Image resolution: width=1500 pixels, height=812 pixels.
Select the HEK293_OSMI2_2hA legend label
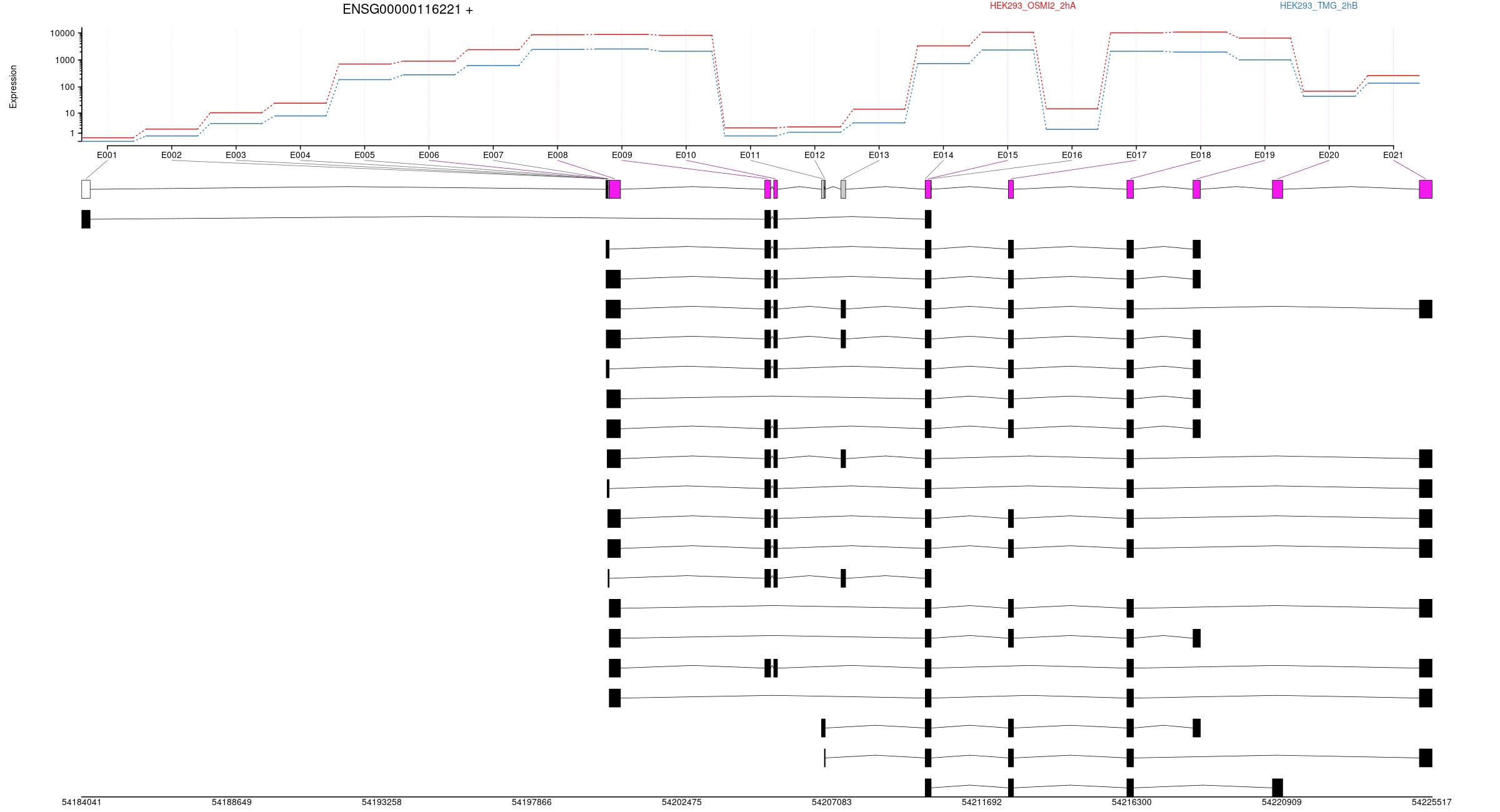[x=1032, y=6]
